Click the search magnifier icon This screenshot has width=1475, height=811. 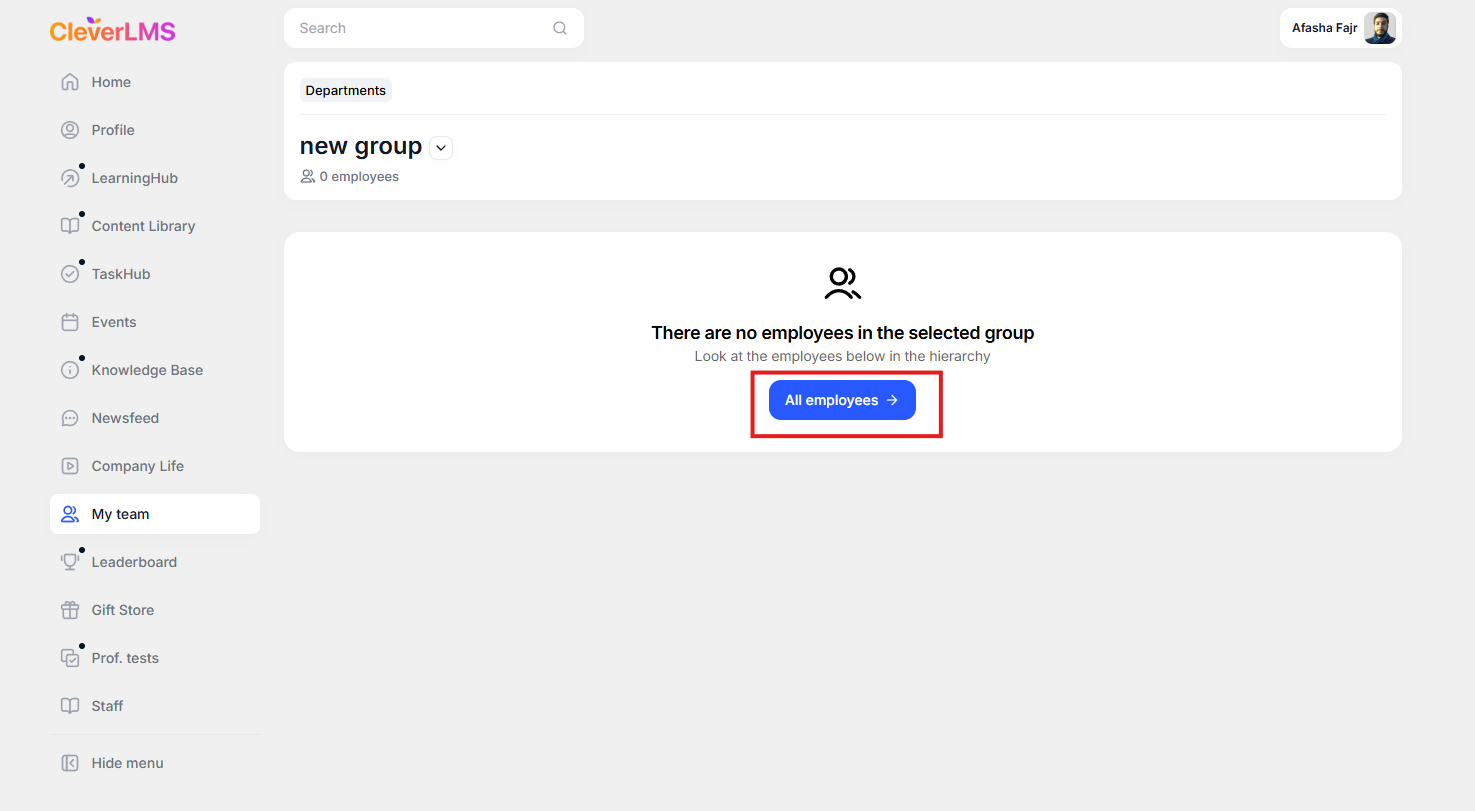[560, 28]
